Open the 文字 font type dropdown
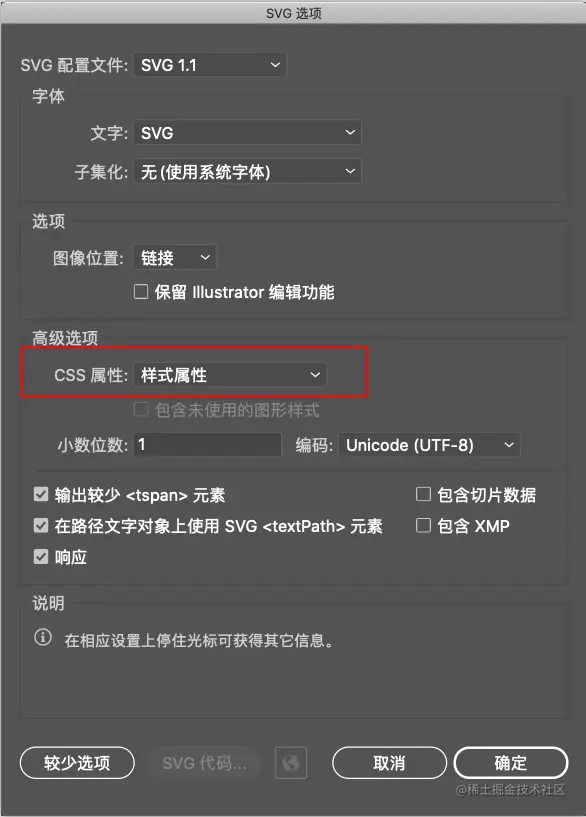The width and height of the screenshot is (586, 817). (x=247, y=132)
